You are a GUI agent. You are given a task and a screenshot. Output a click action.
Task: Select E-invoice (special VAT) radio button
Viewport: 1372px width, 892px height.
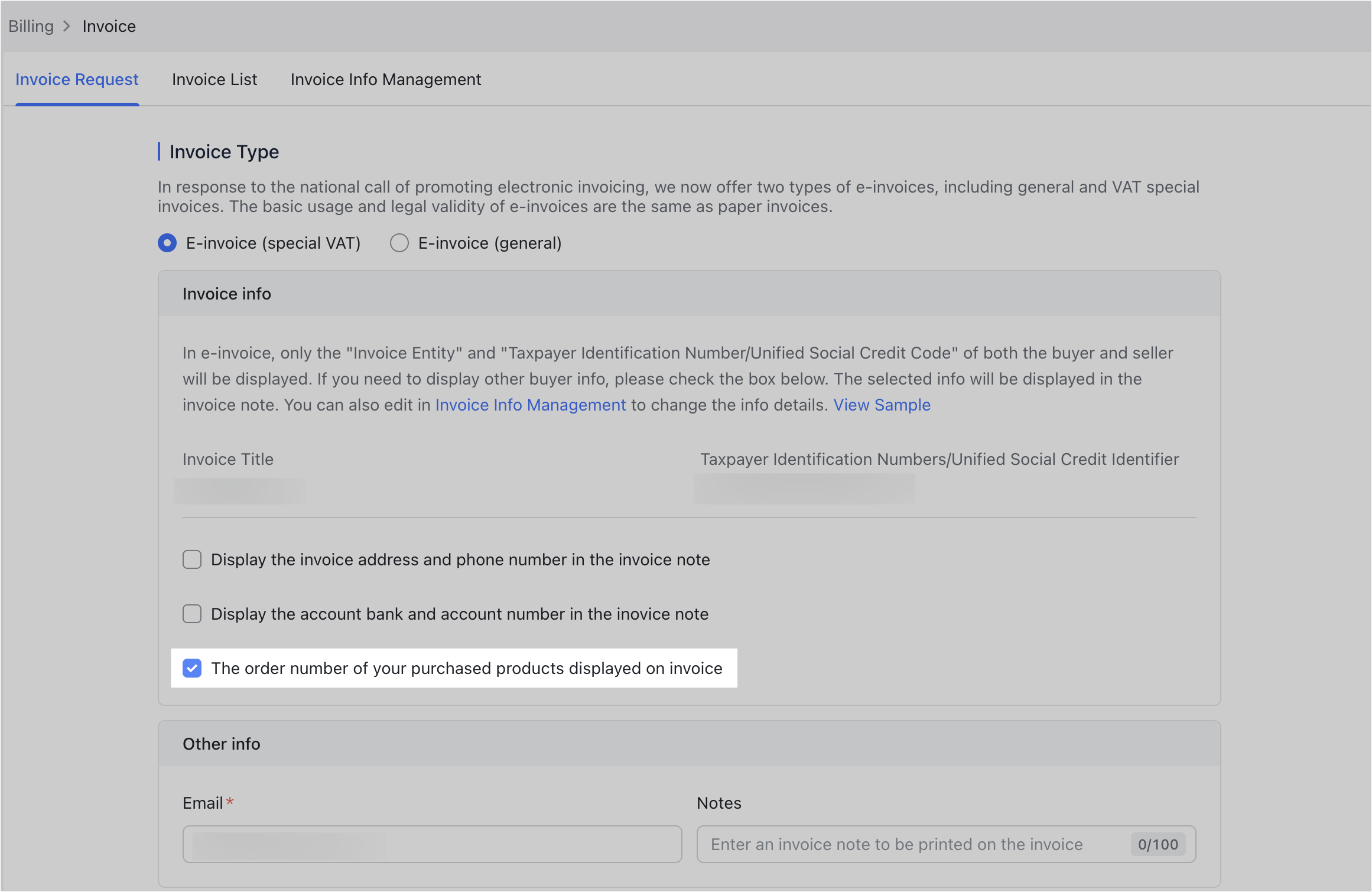tap(167, 243)
